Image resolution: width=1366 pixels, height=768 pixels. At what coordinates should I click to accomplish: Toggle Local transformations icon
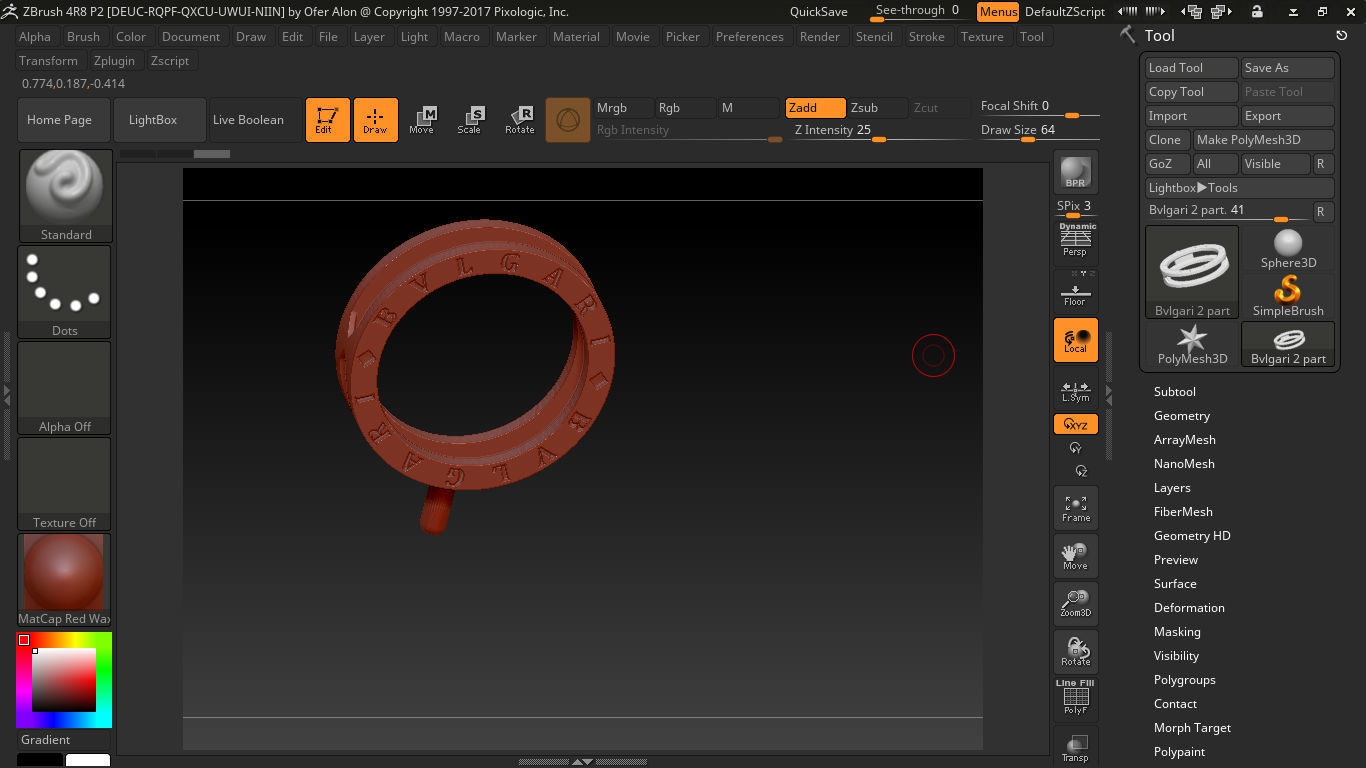pyautogui.click(x=1076, y=340)
